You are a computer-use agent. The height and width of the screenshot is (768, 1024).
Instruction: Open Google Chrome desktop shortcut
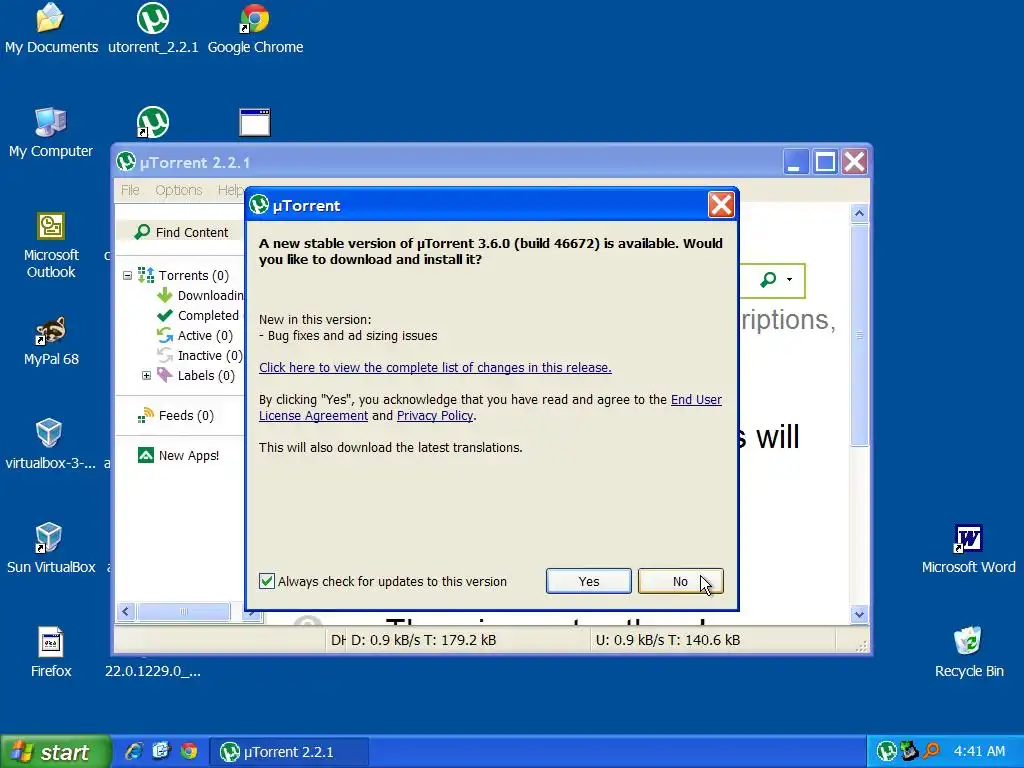[x=255, y=29]
